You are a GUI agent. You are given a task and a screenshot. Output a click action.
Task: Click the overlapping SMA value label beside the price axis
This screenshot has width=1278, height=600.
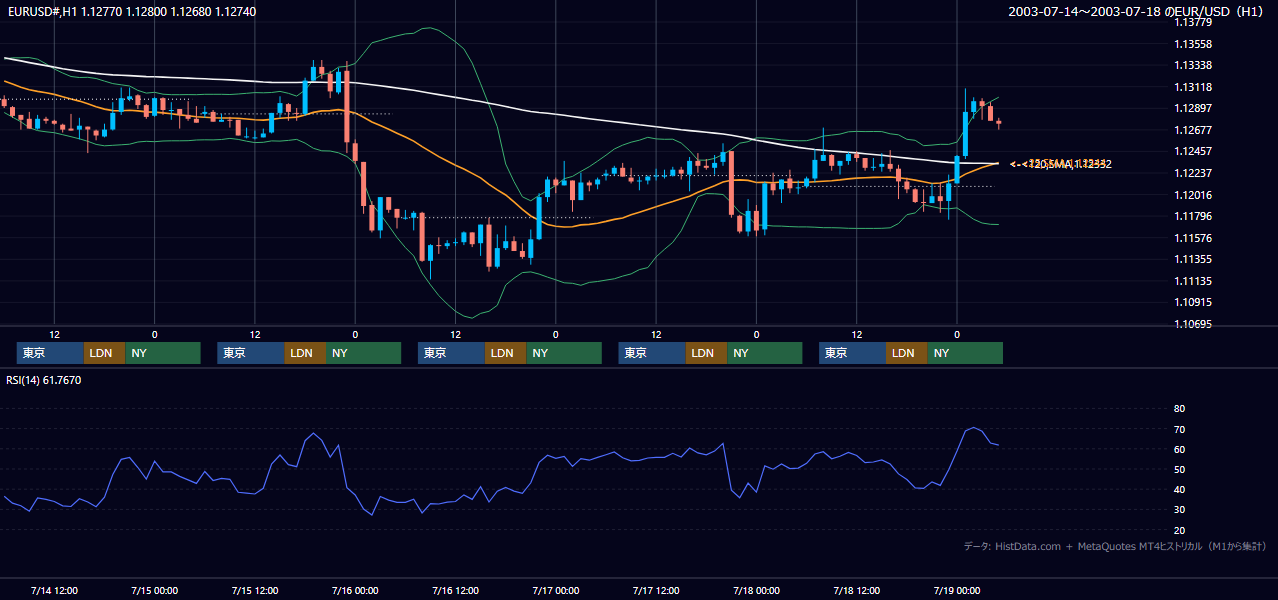coord(1061,164)
